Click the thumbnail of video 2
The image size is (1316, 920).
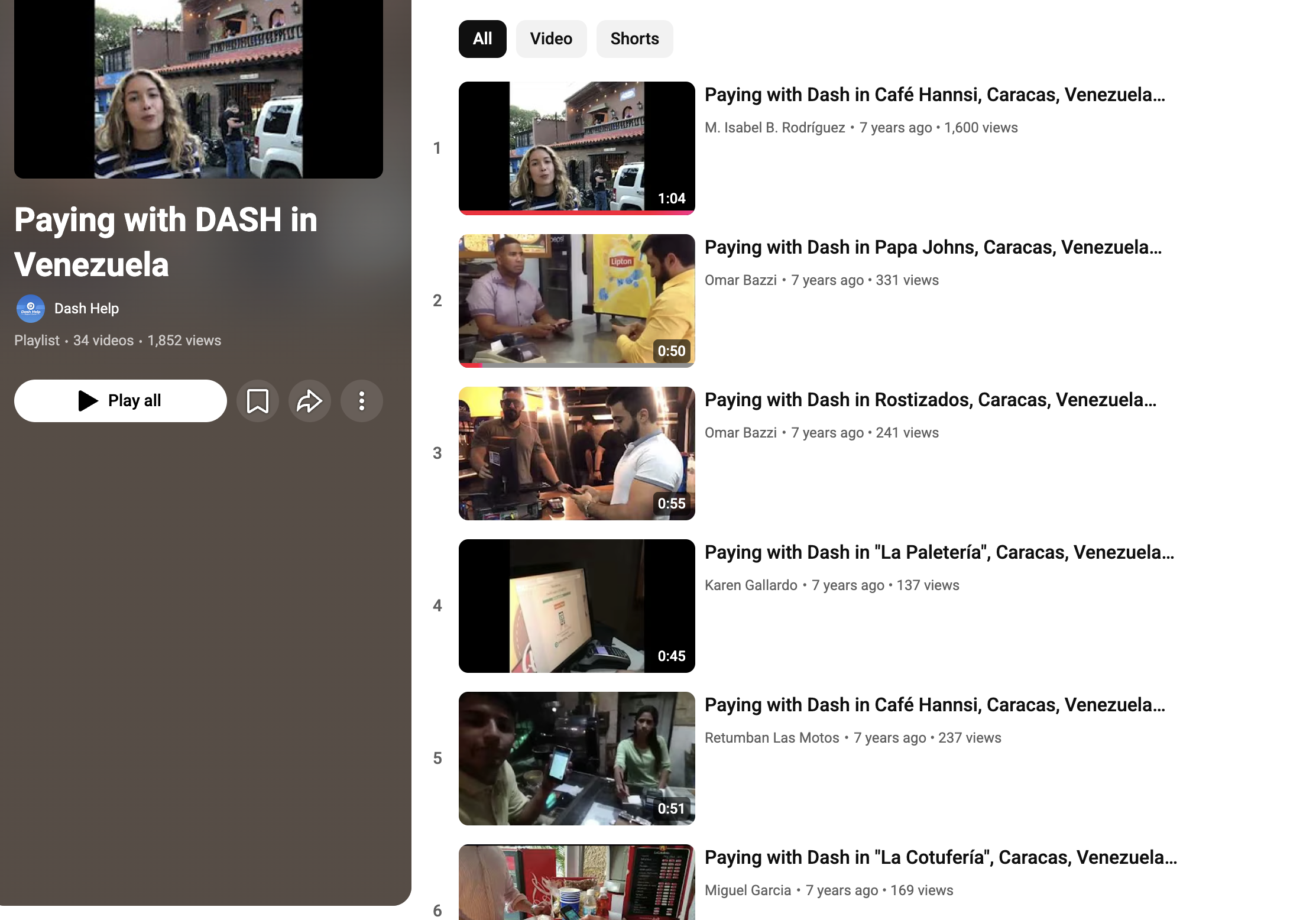click(576, 300)
